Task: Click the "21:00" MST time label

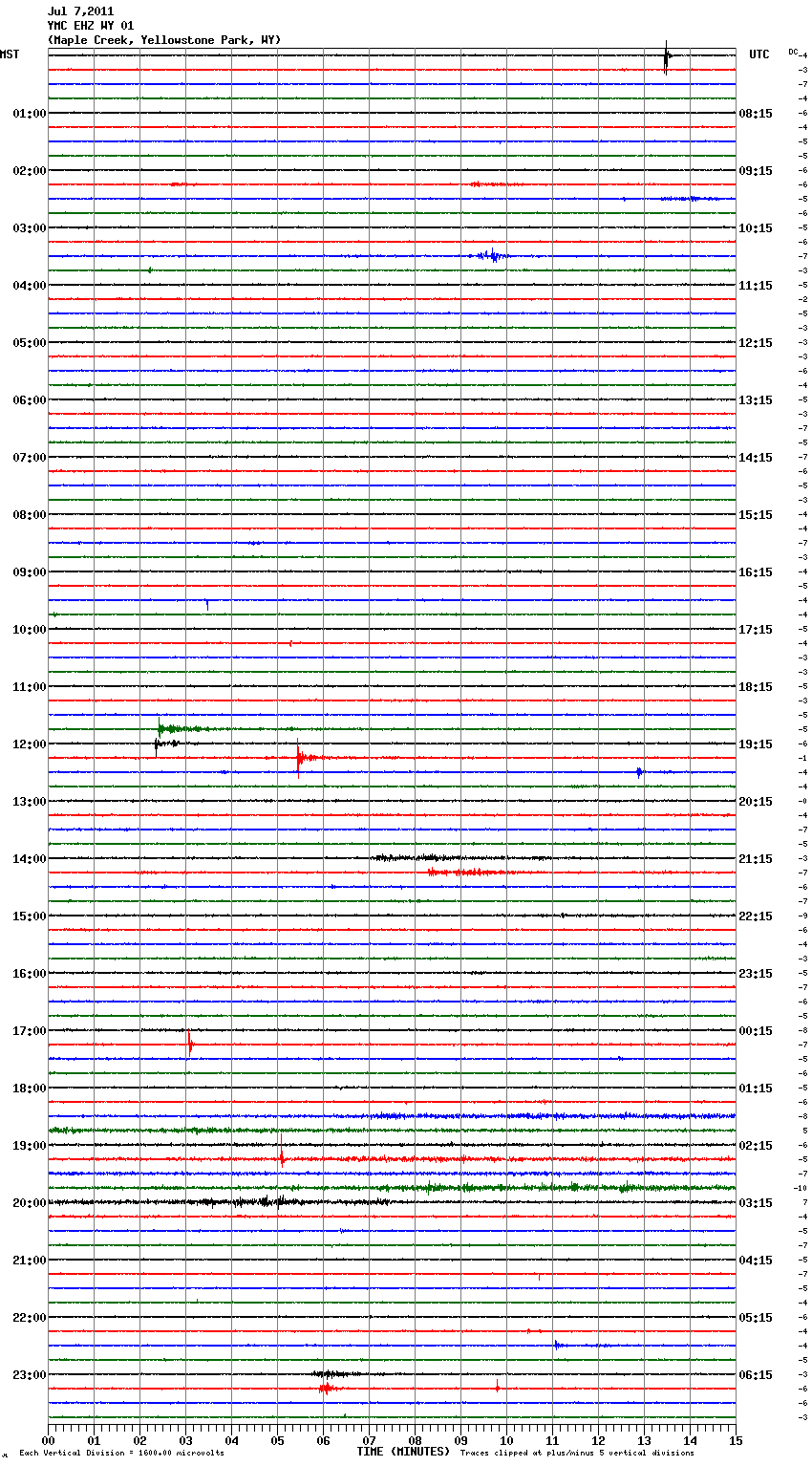Action: click(x=30, y=1260)
